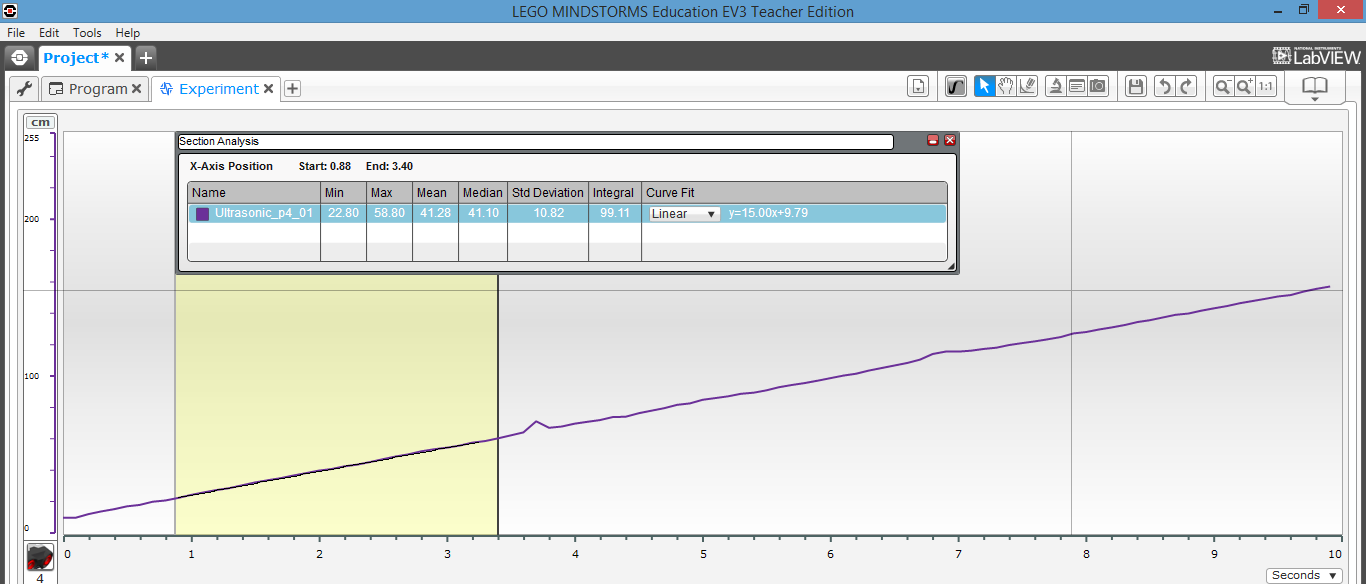Close the Program tab
The image size is (1366, 584).
tap(139, 89)
